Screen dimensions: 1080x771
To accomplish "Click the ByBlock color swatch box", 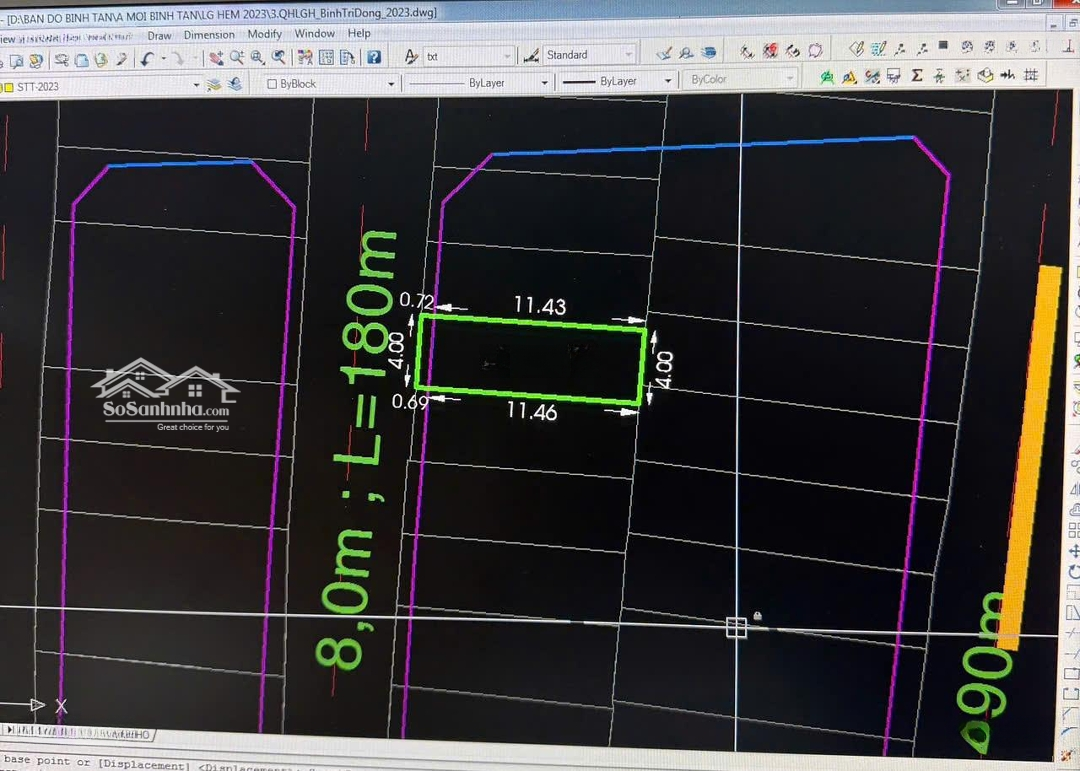I will 272,84.
